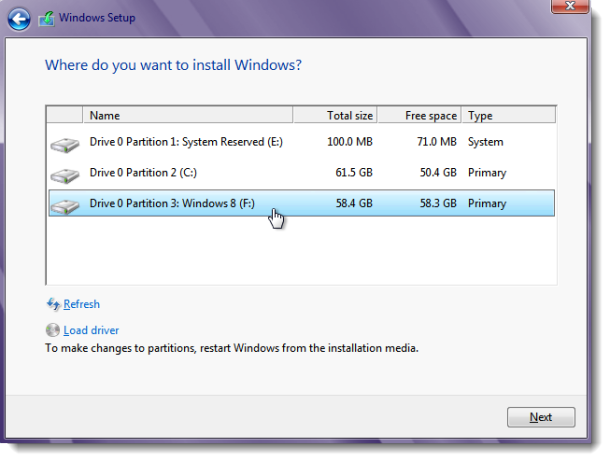This screenshot has width=610, height=462.
Task: Click the 58.4 GB total size cell
Action: 354,203
